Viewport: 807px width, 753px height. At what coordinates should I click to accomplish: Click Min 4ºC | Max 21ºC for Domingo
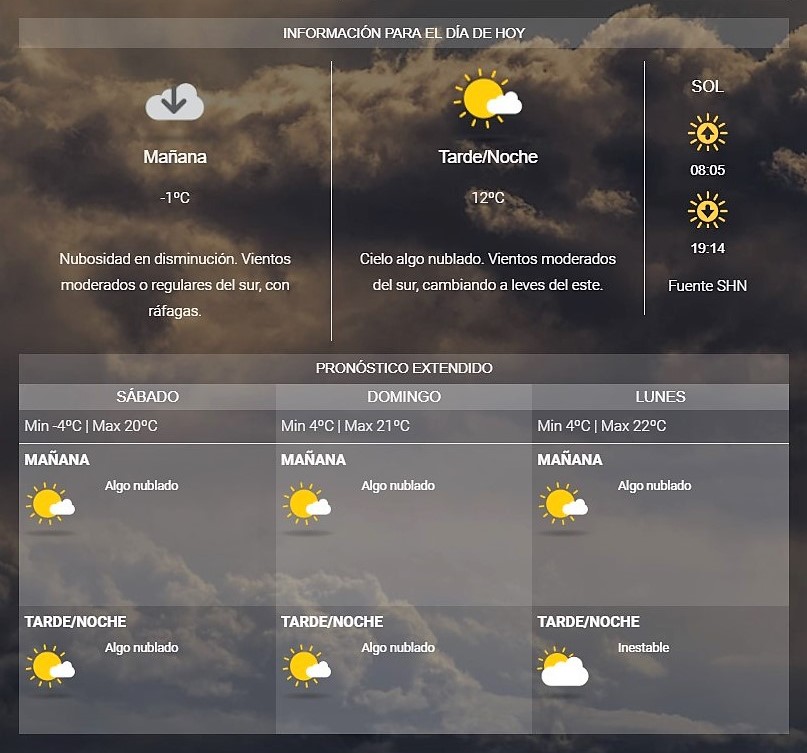345,426
